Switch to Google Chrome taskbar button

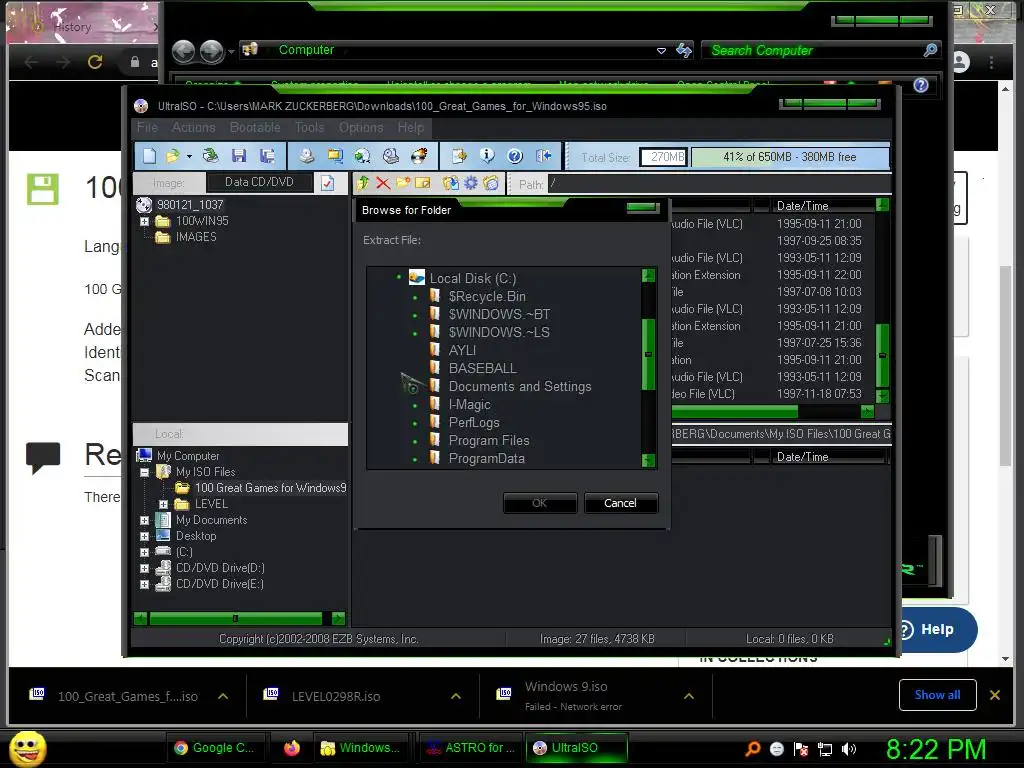pyautogui.click(x=214, y=748)
